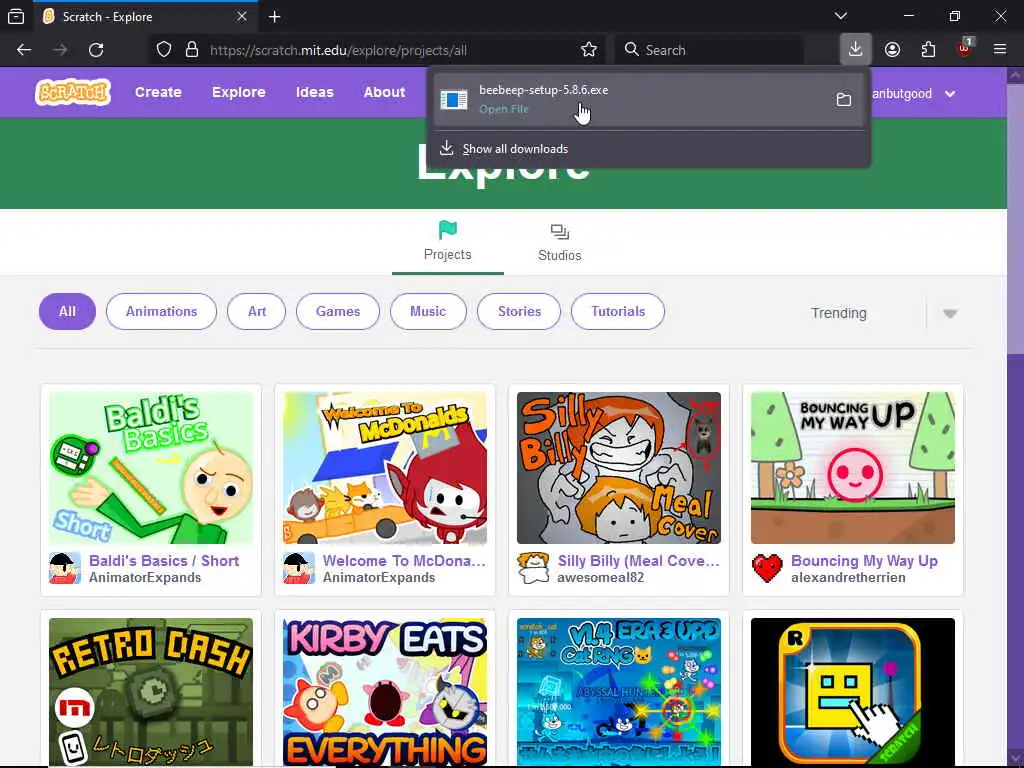Open AnimatorExpands avatar on McDonalds card
The image size is (1024, 768).
[298, 568]
